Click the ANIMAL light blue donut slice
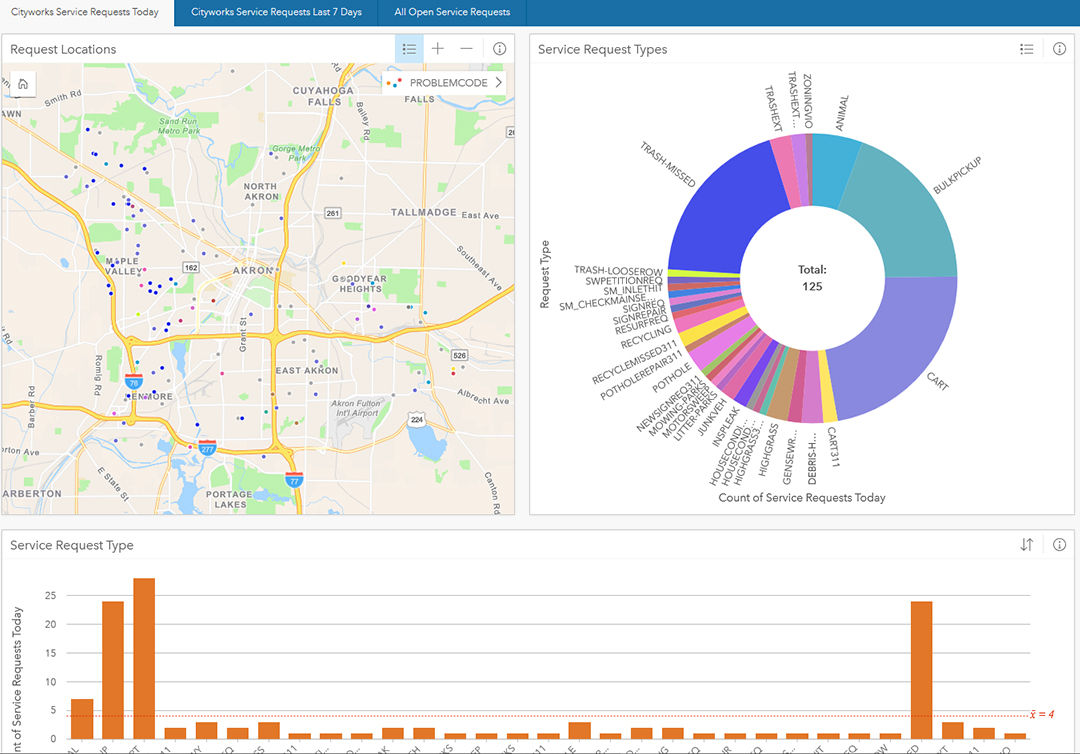The height and width of the screenshot is (754, 1080). [834, 171]
